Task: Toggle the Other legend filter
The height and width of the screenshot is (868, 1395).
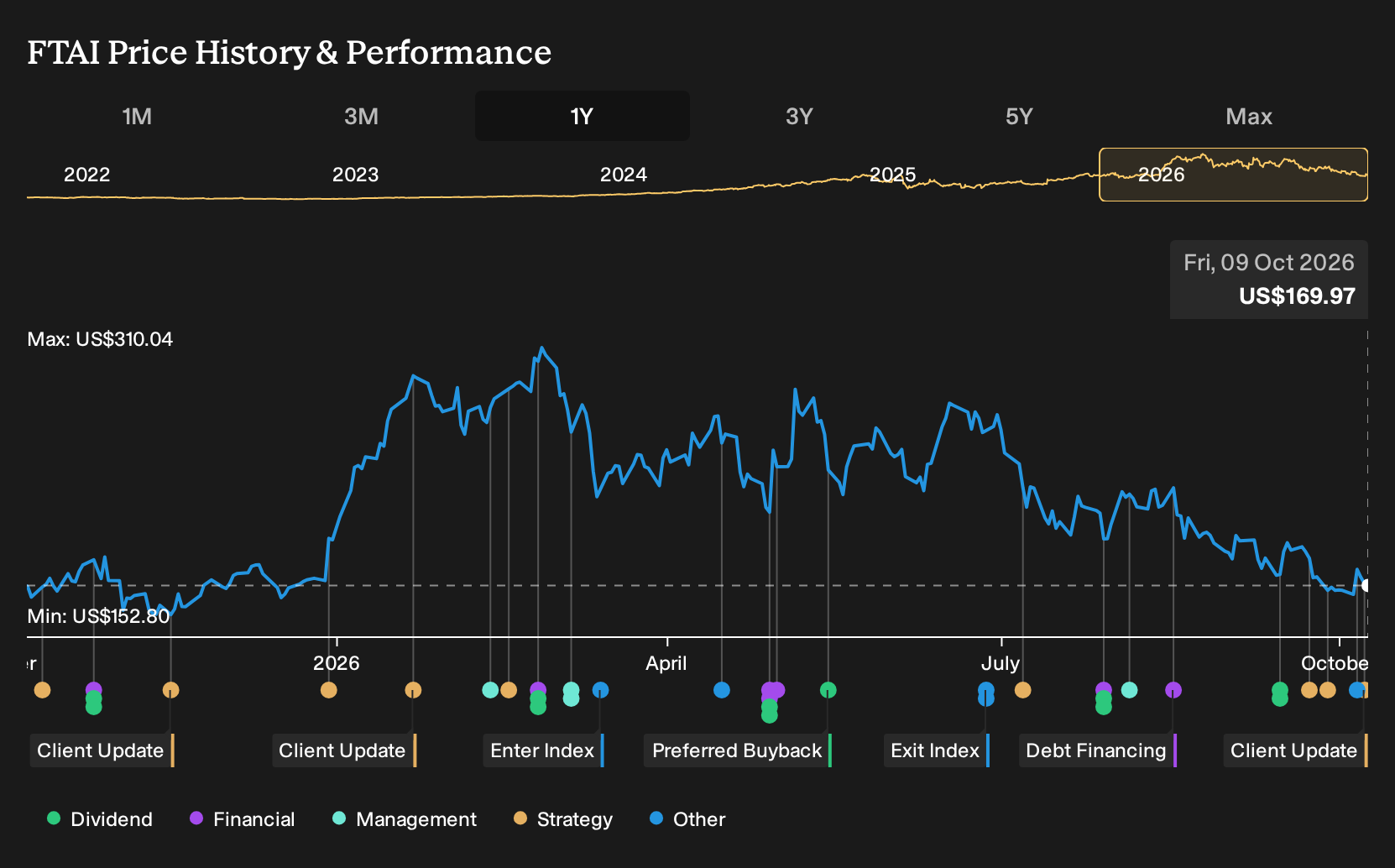Action: (x=687, y=819)
